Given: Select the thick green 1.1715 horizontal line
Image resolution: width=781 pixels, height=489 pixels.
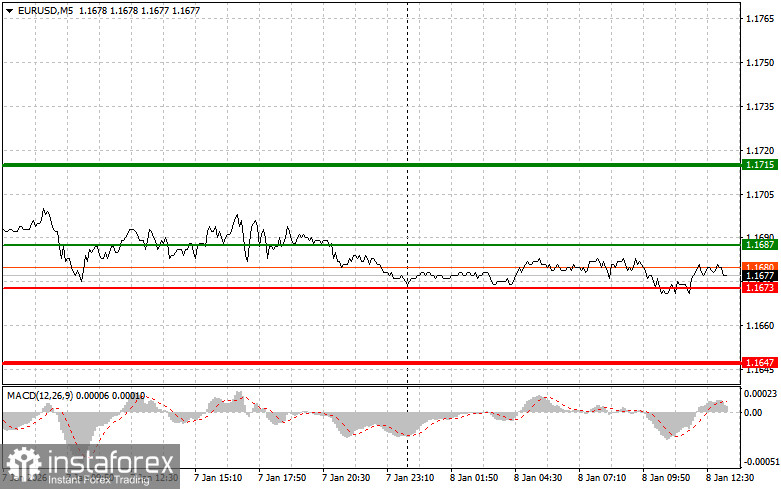Looking at the screenshot, I should pos(372,165).
